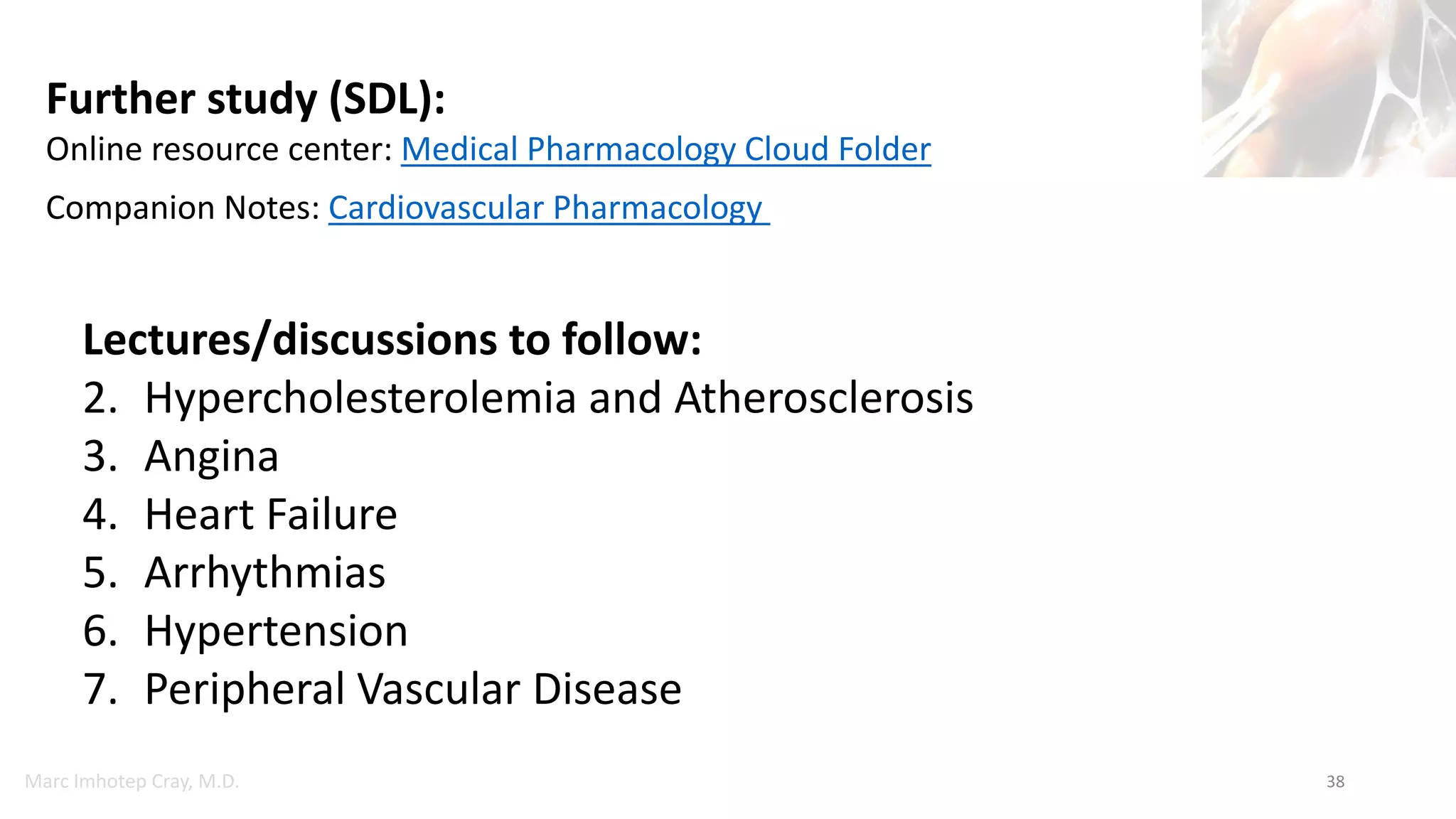Select the word 'Angina' in the list
Image resolution: width=1456 pixels, height=819 pixels.
211,456
